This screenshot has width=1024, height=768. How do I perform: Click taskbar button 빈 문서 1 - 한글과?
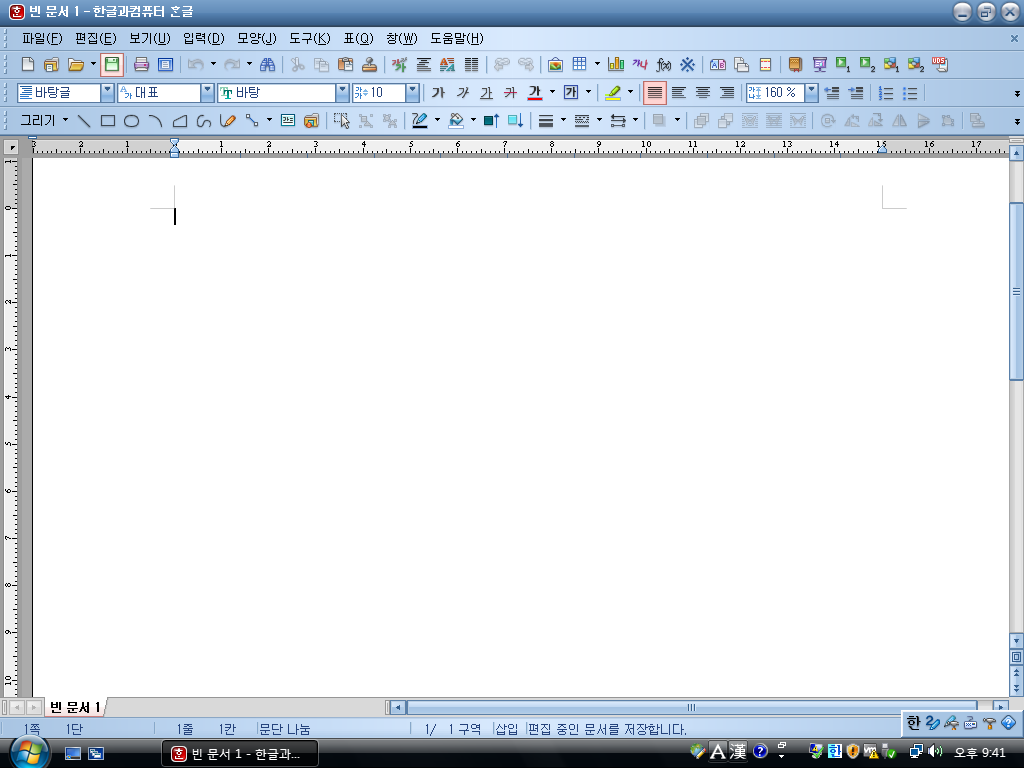(240, 754)
